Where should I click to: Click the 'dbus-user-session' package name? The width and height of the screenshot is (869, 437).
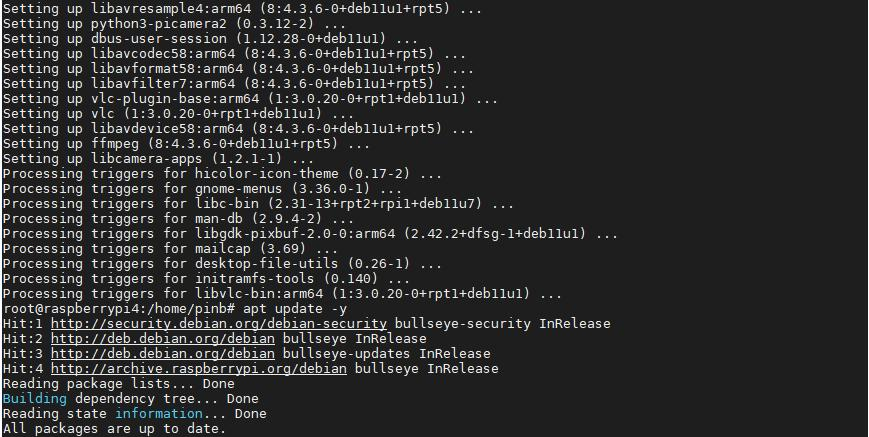[x=159, y=39]
